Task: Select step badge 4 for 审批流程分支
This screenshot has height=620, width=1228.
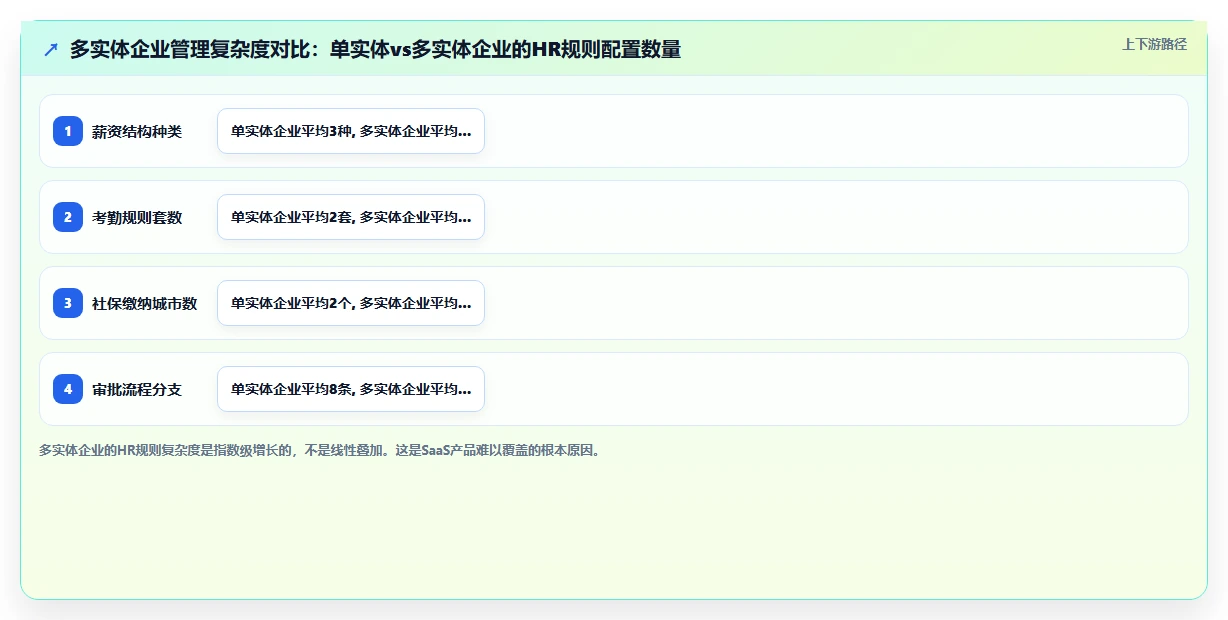Action: point(68,389)
